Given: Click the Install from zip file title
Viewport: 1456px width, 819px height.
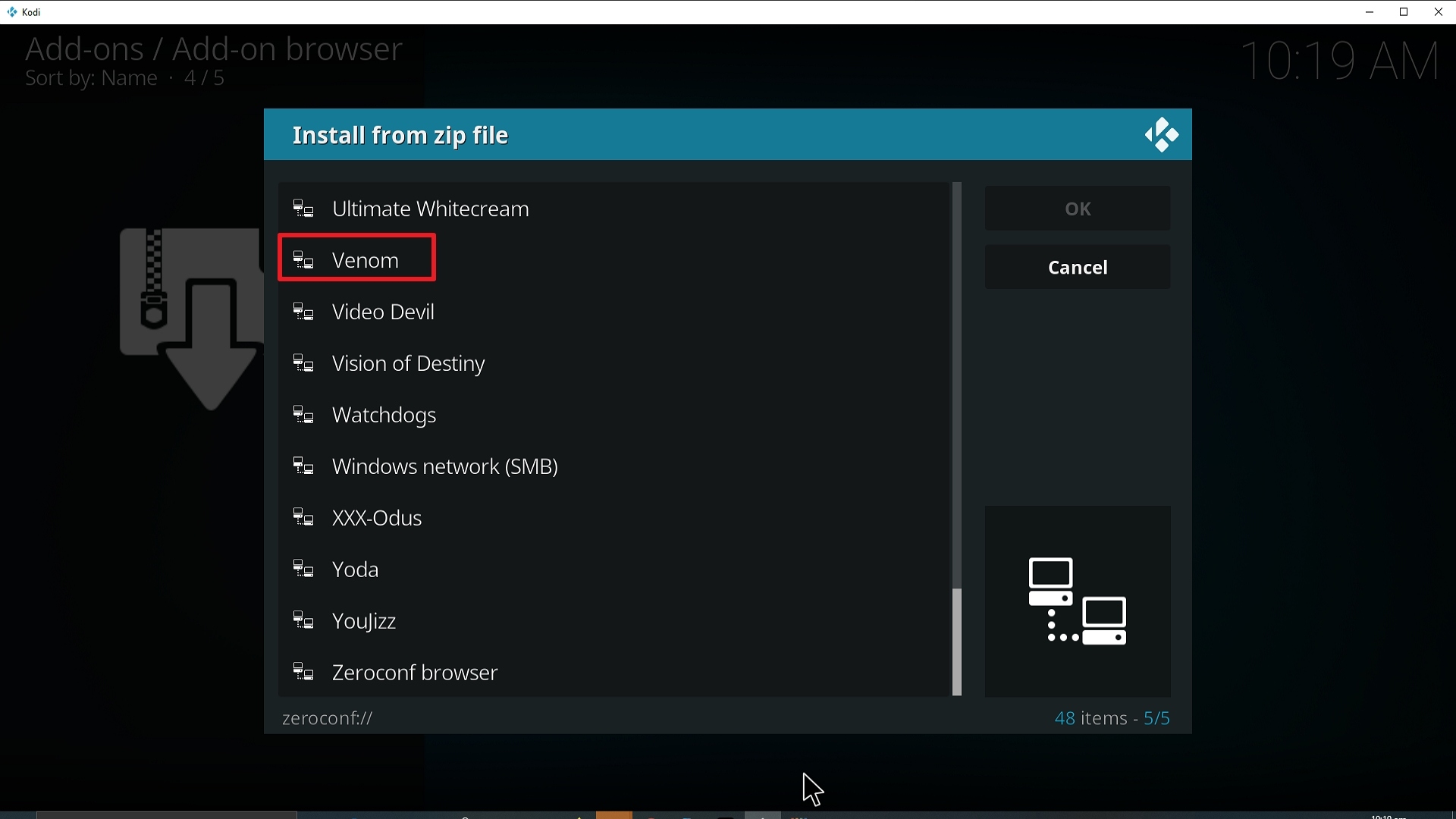Looking at the screenshot, I should tap(401, 136).
